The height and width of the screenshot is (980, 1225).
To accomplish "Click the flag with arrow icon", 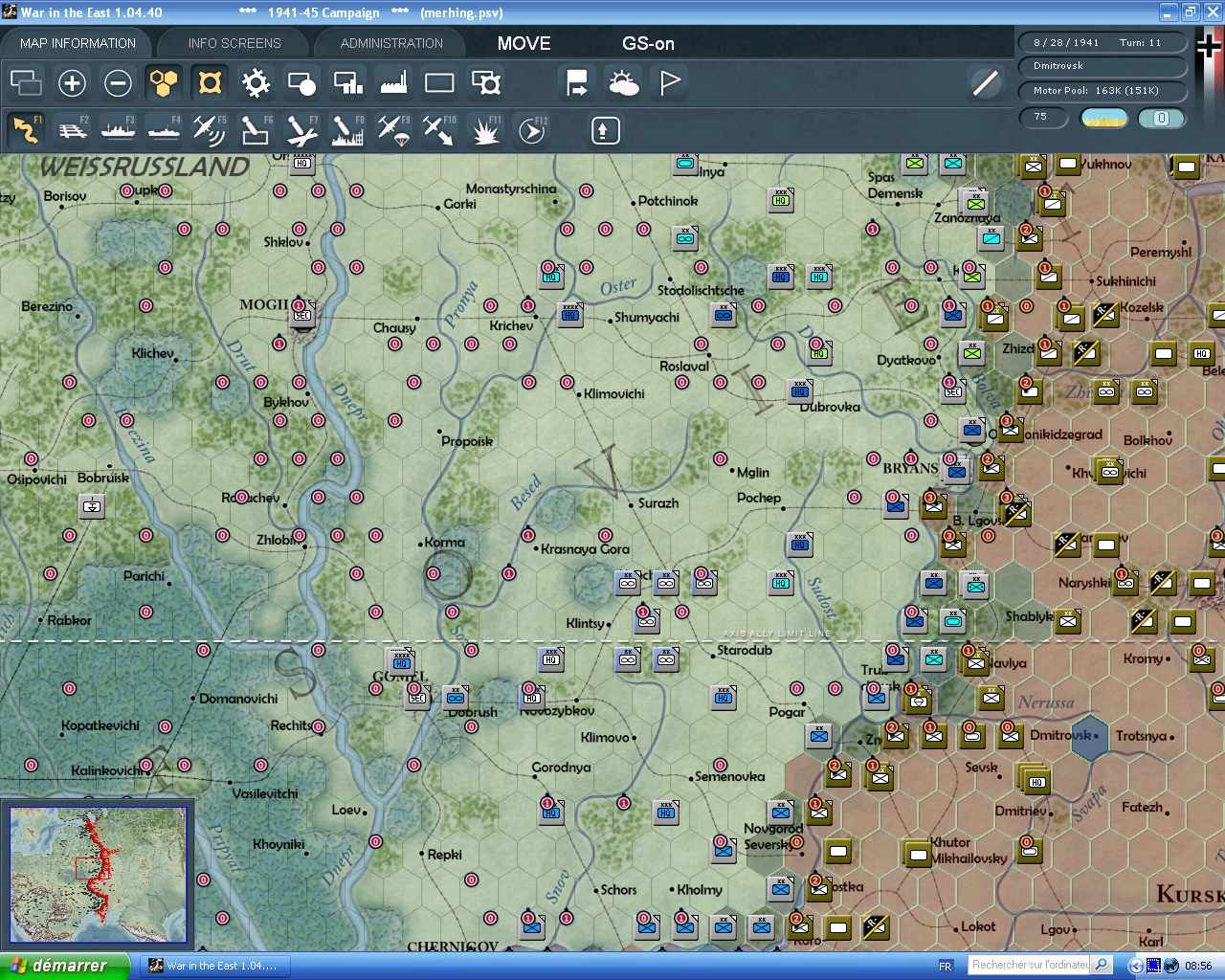I will pyautogui.click(x=577, y=83).
